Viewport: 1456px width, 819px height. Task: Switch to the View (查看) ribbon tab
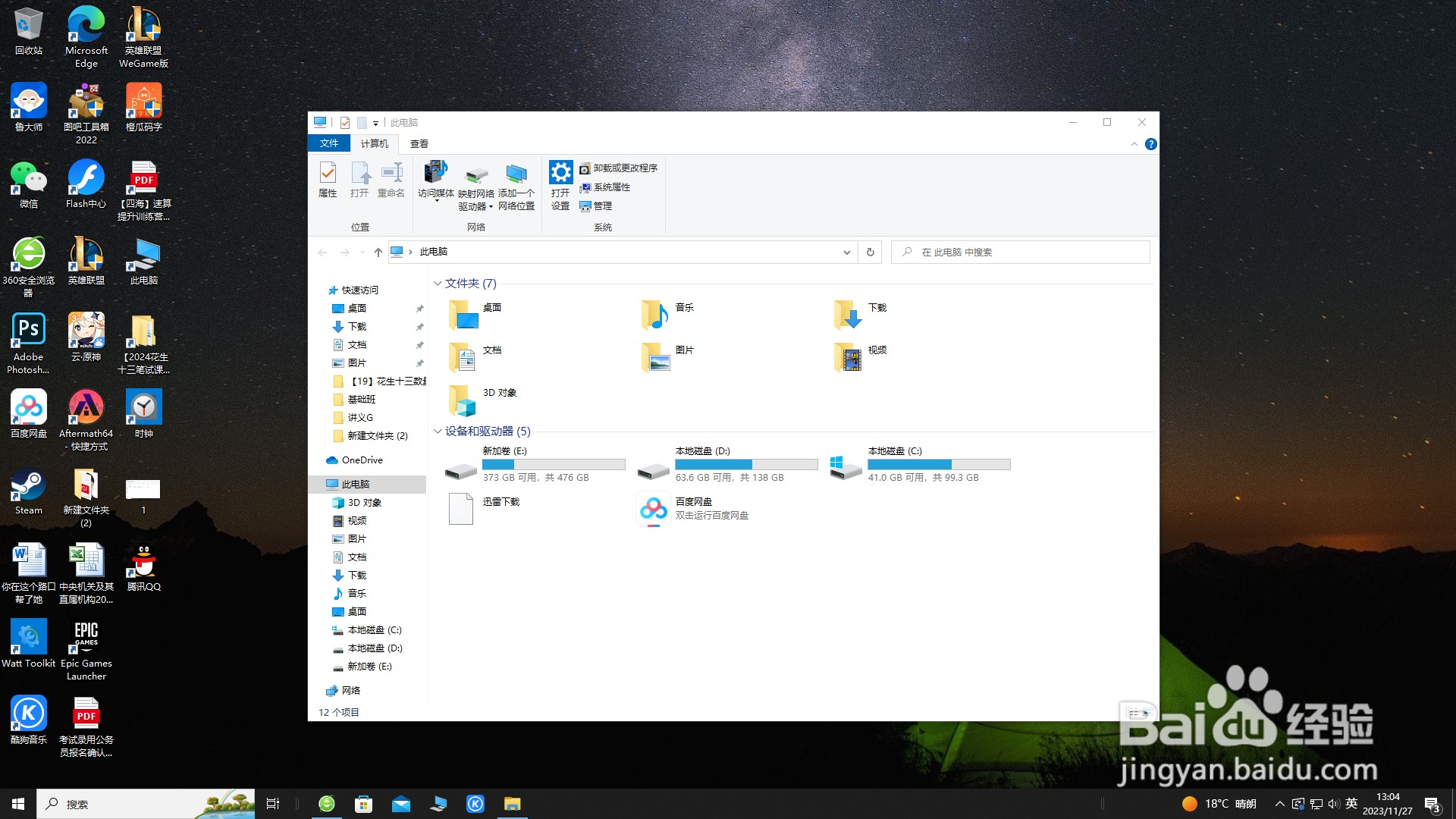tap(419, 143)
